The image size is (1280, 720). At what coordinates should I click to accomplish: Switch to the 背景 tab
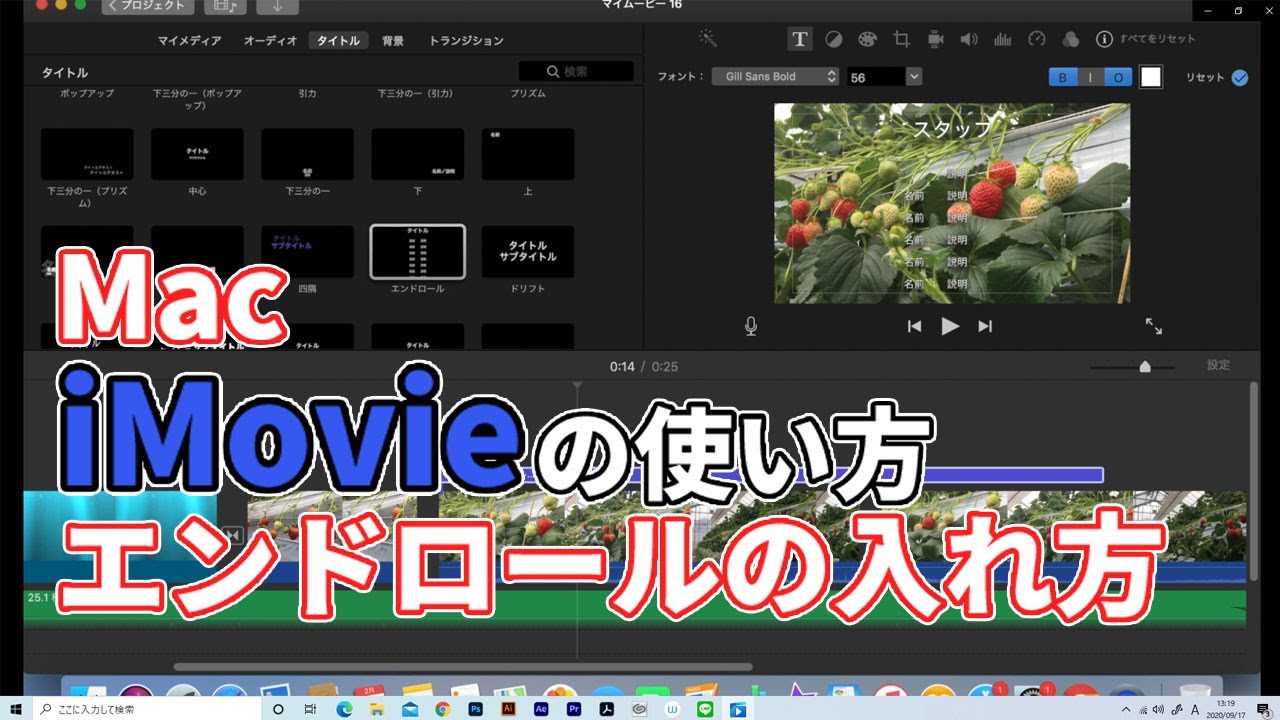click(x=393, y=41)
